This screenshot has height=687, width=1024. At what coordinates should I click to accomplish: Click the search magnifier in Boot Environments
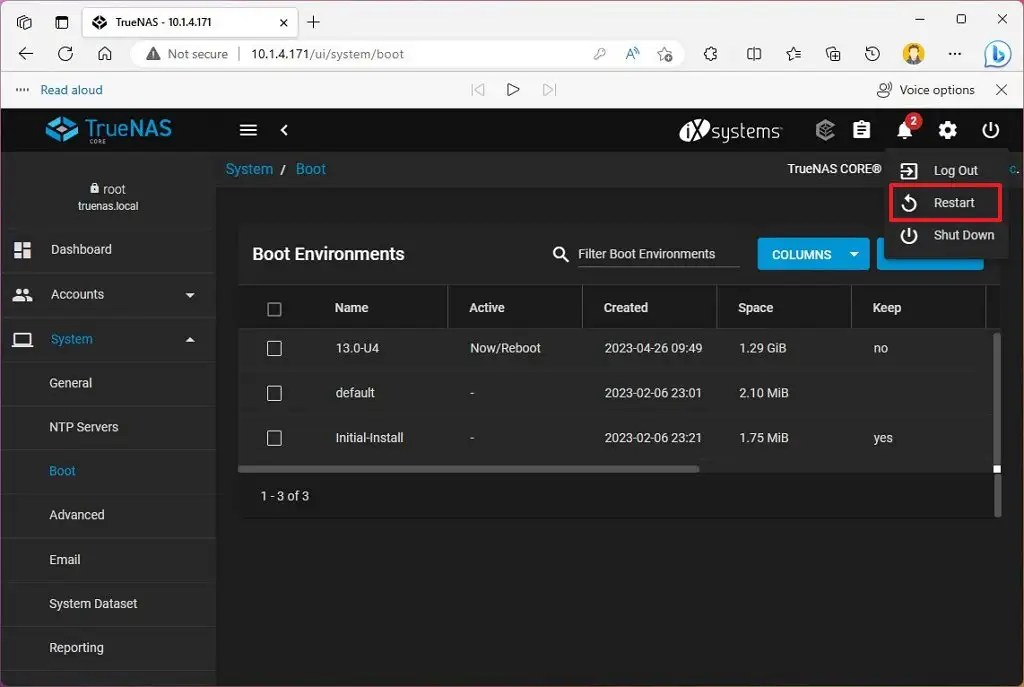560,254
